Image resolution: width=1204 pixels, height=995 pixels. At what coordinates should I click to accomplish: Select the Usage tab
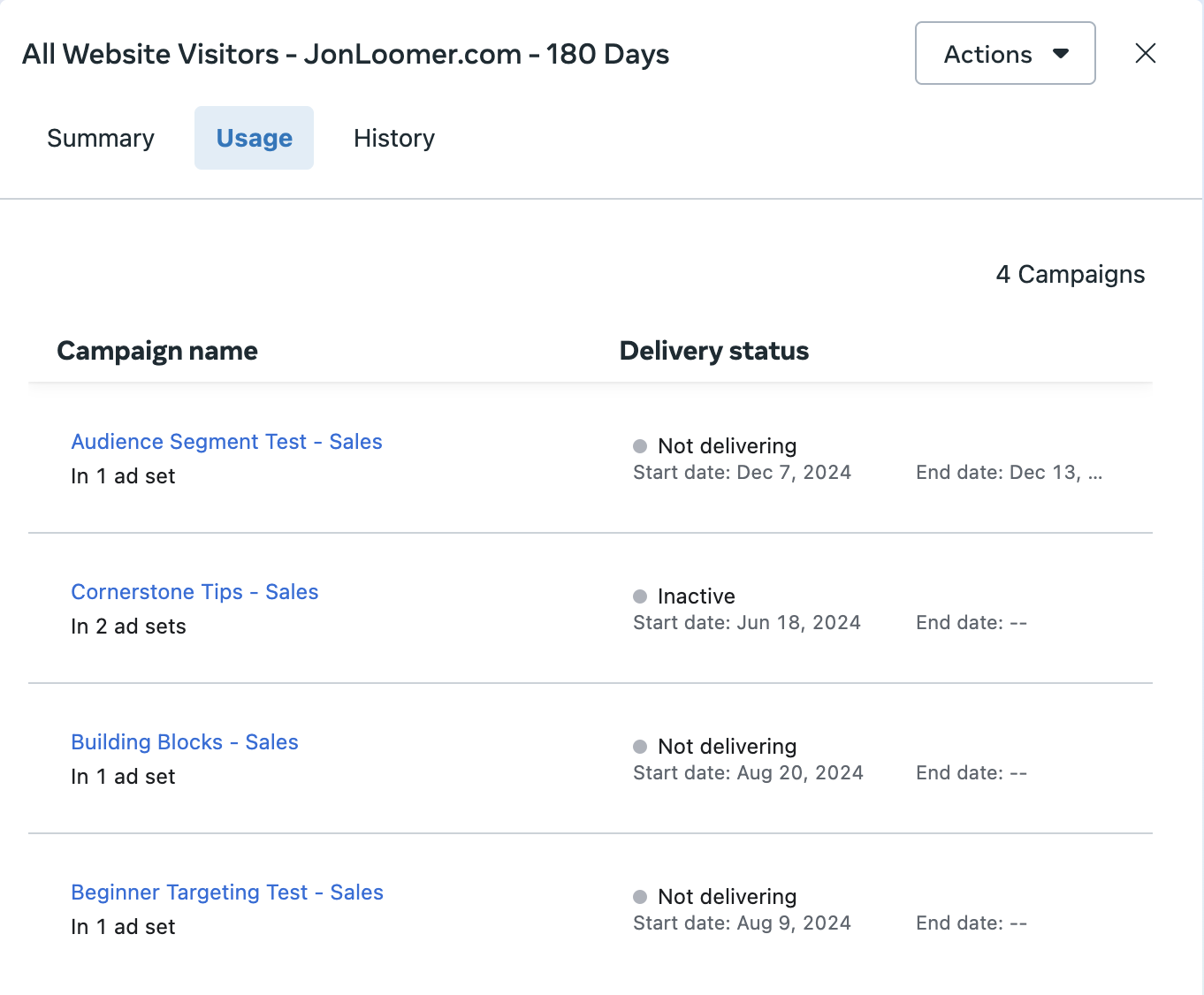254,138
